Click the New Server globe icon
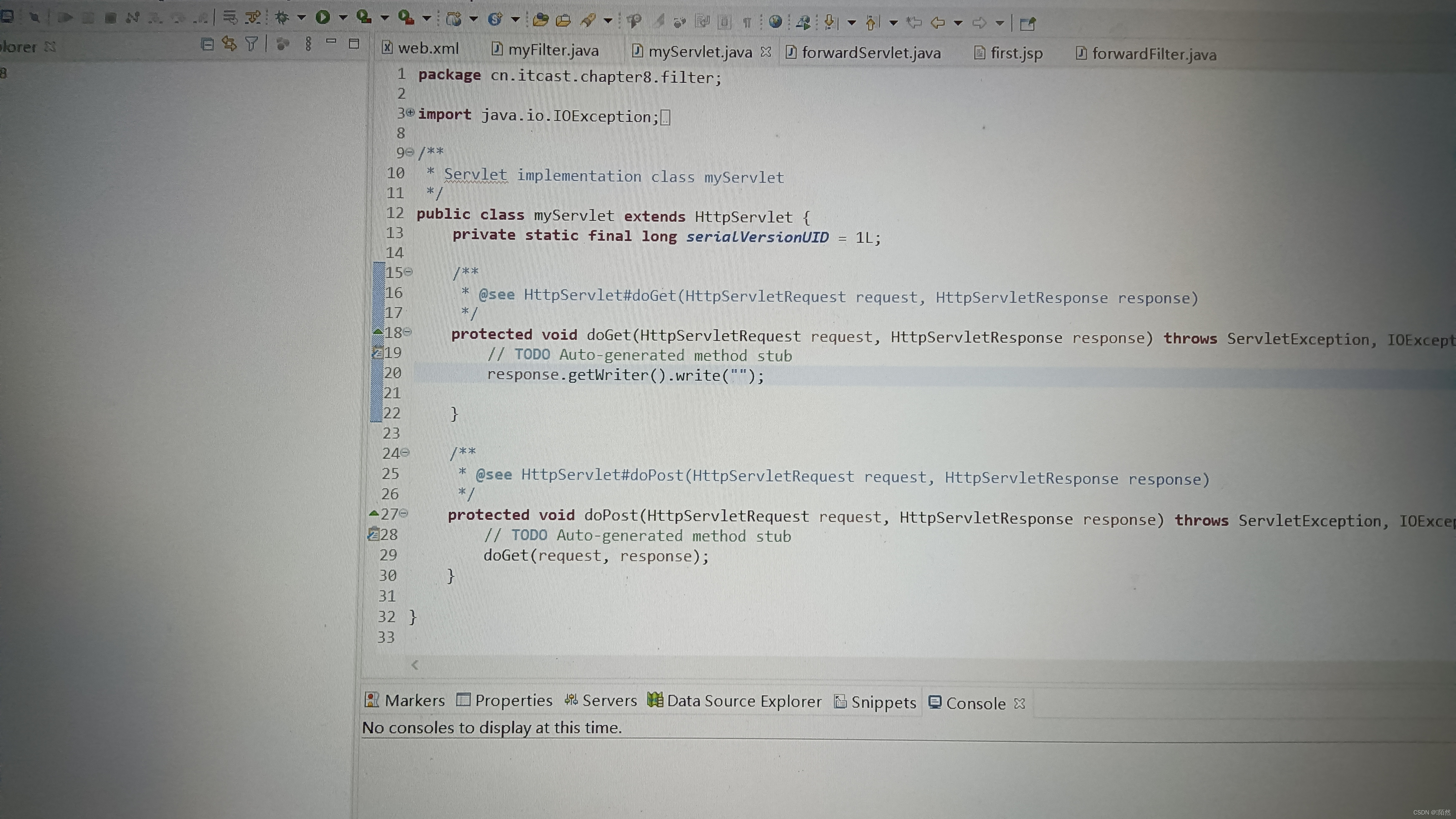The width and height of the screenshot is (1456, 819). tap(453, 19)
